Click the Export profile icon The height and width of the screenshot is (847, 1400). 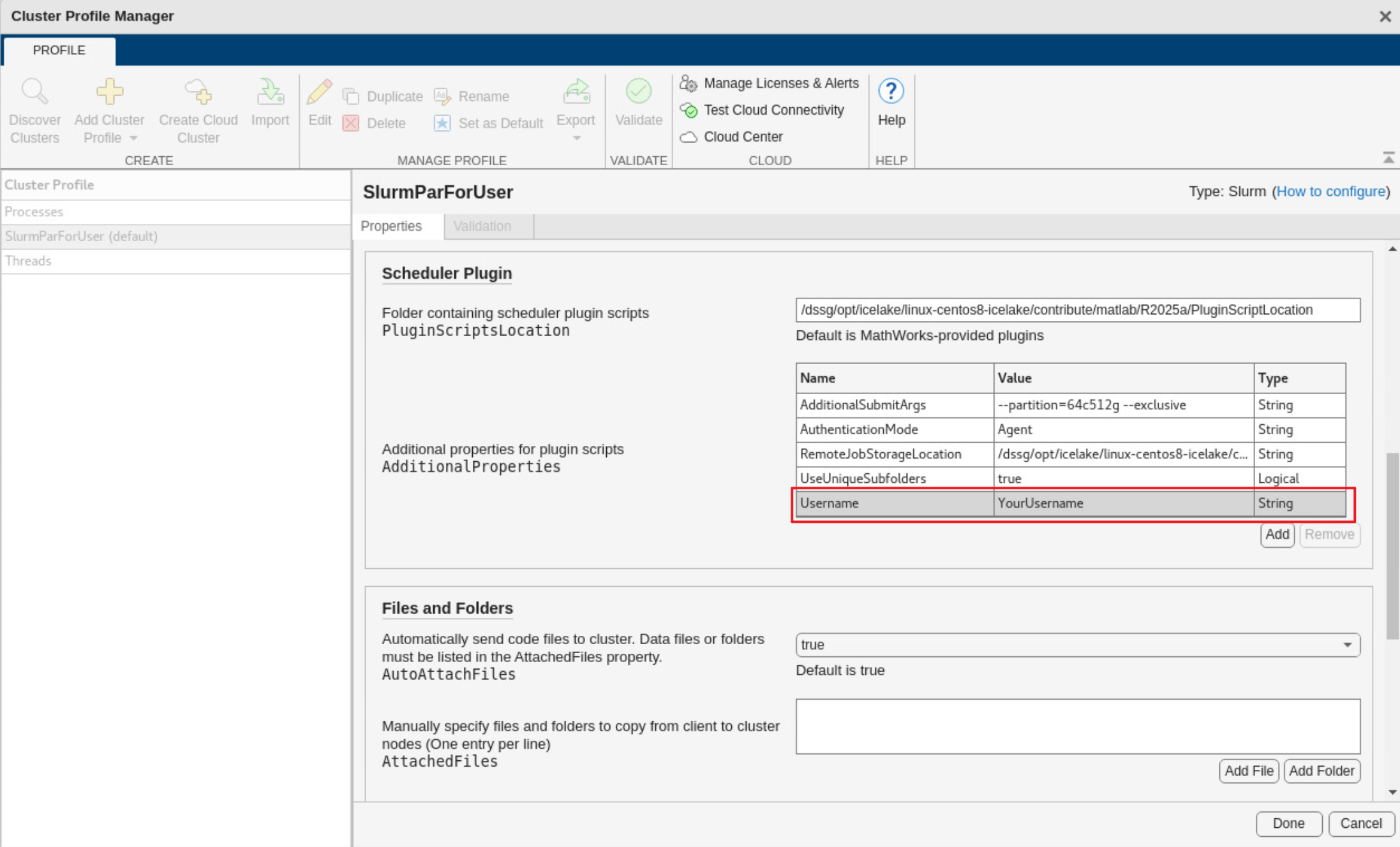576,92
